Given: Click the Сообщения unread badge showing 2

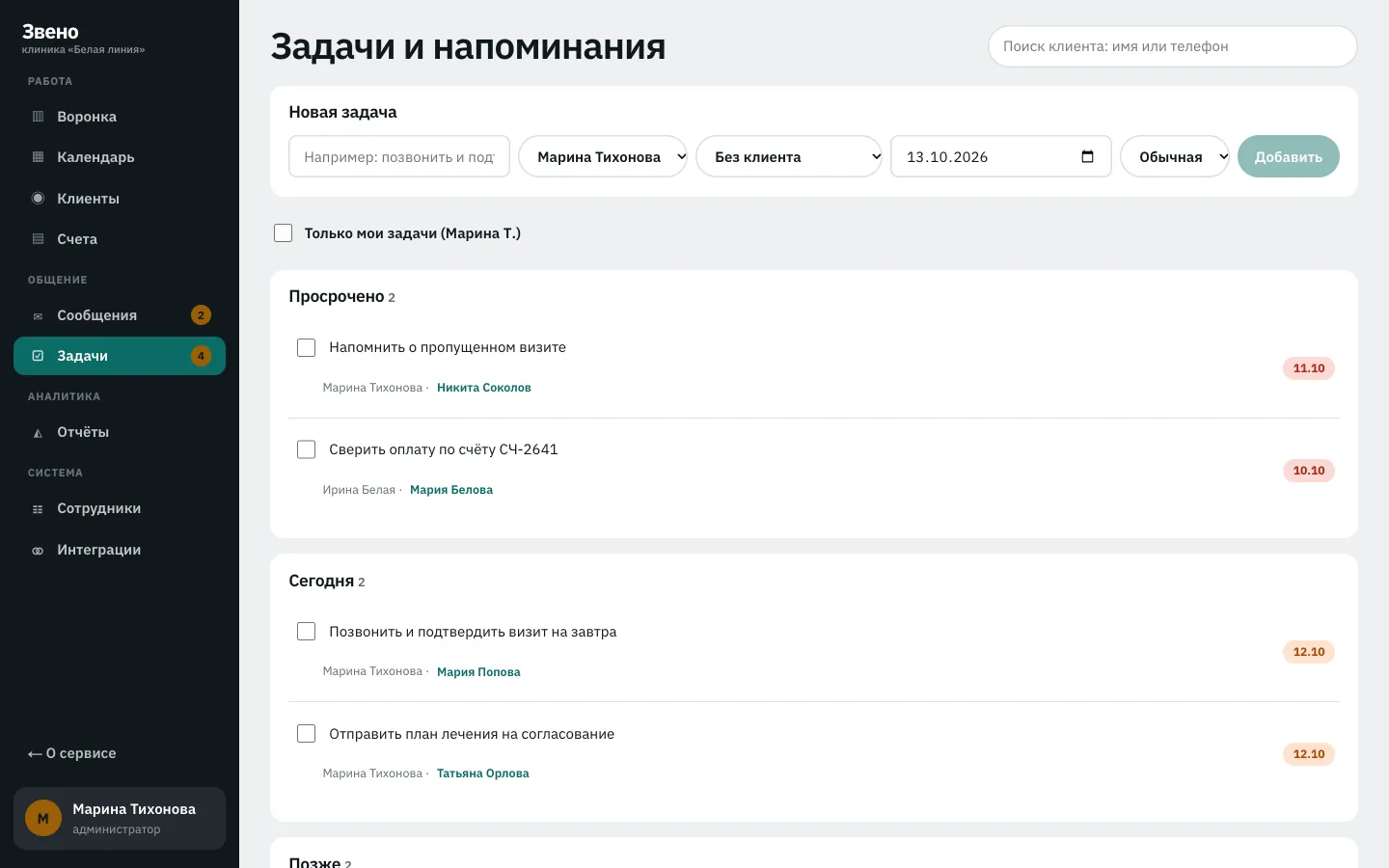Looking at the screenshot, I should (201, 315).
